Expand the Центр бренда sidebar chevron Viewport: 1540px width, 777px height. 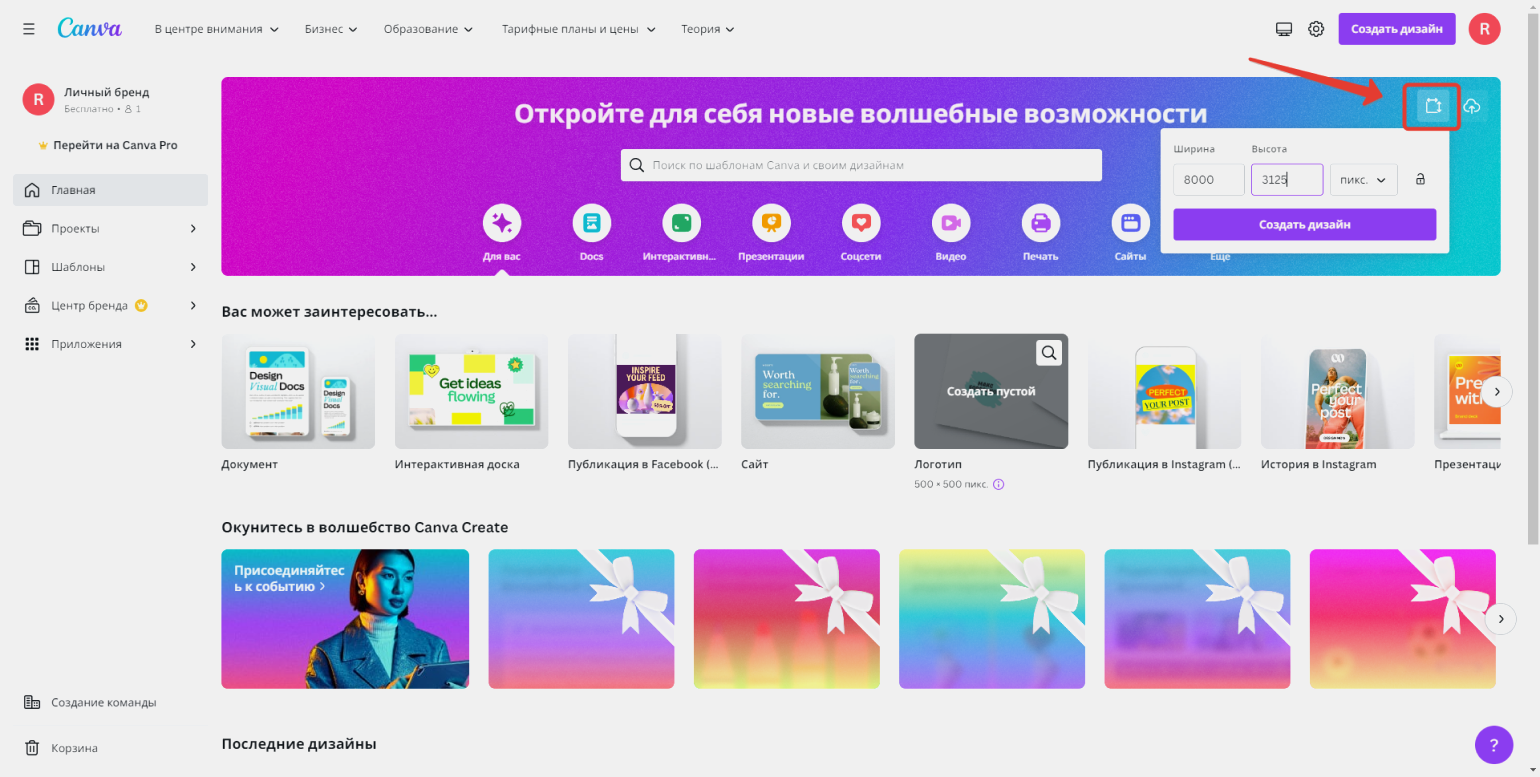tap(194, 305)
